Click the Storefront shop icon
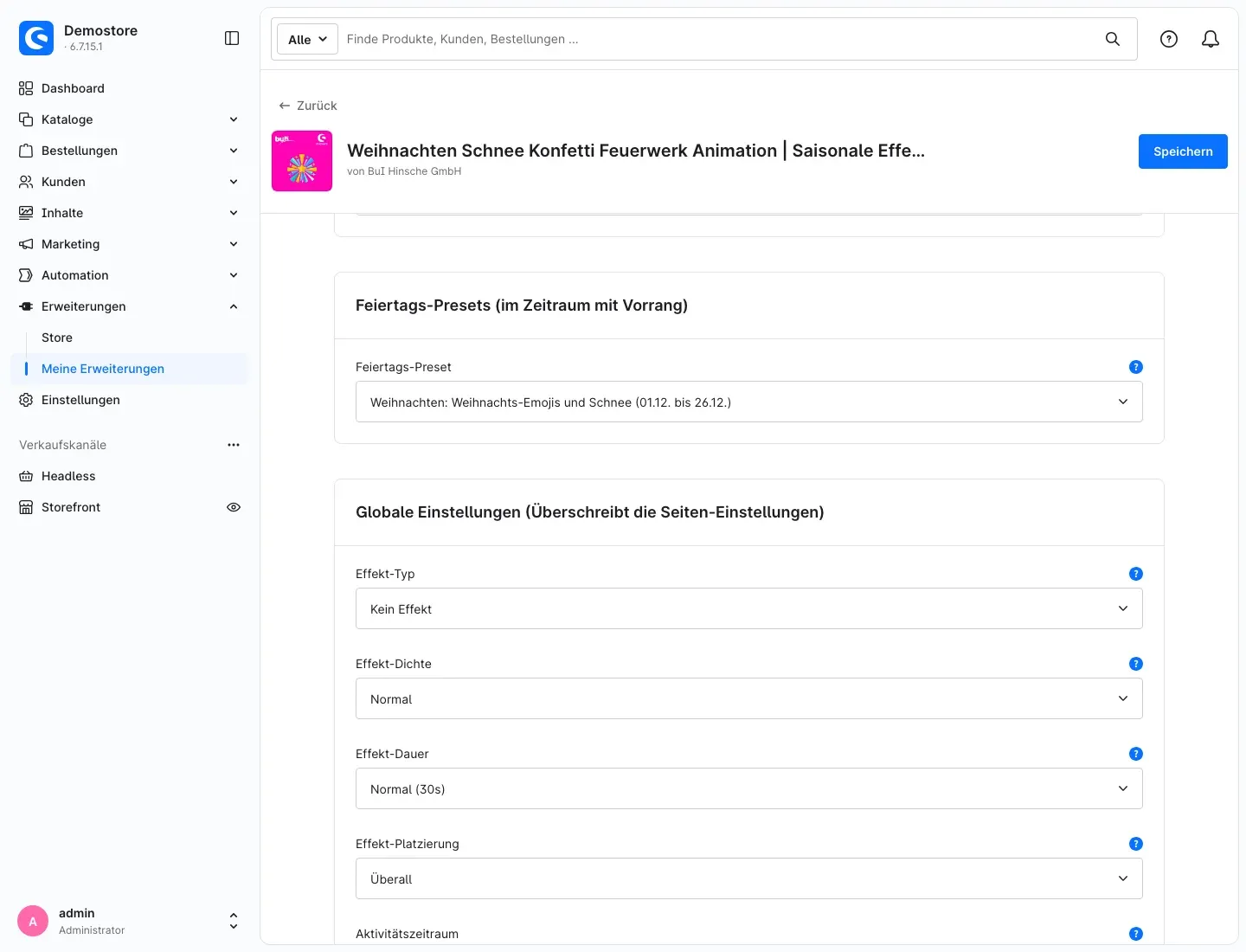The width and height of the screenshot is (1246, 952). 26,507
